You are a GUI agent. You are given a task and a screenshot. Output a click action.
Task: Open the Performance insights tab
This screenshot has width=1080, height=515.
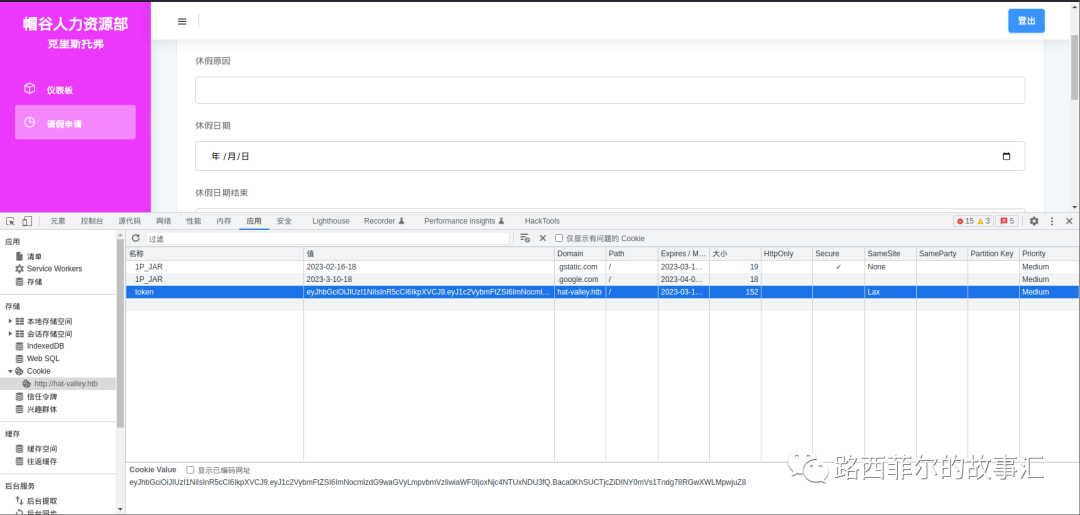[x=465, y=221]
